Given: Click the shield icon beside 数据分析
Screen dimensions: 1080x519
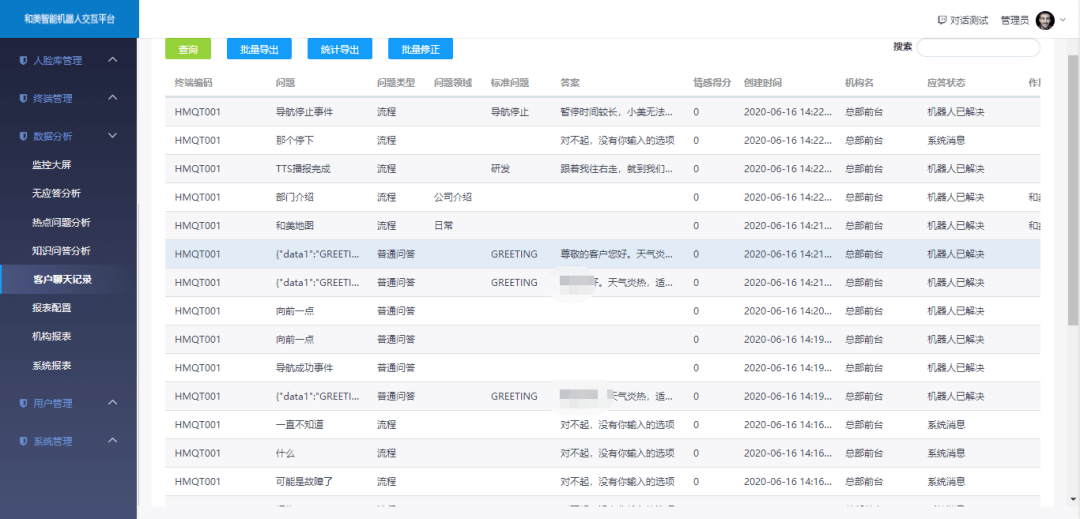Looking at the screenshot, I should pos(23,136).
